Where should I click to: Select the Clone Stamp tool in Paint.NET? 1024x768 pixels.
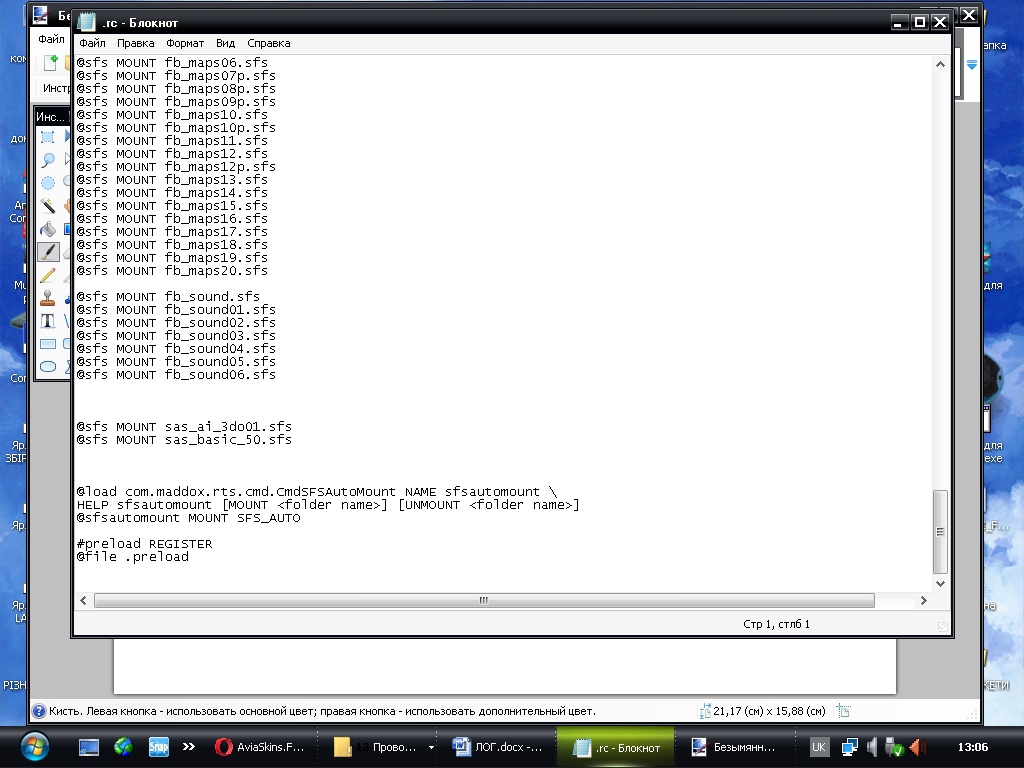pyautogui.click(x=48, y=298)
